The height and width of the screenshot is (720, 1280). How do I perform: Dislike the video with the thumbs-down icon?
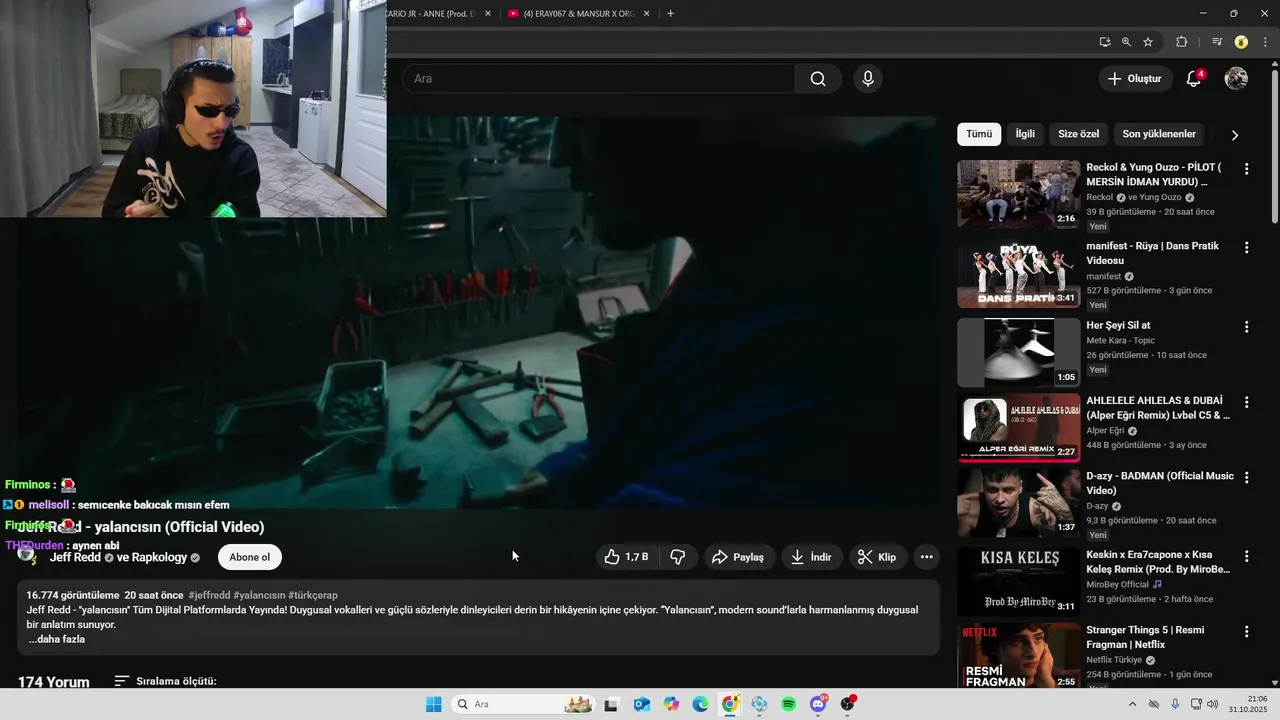tap(677, 557)
